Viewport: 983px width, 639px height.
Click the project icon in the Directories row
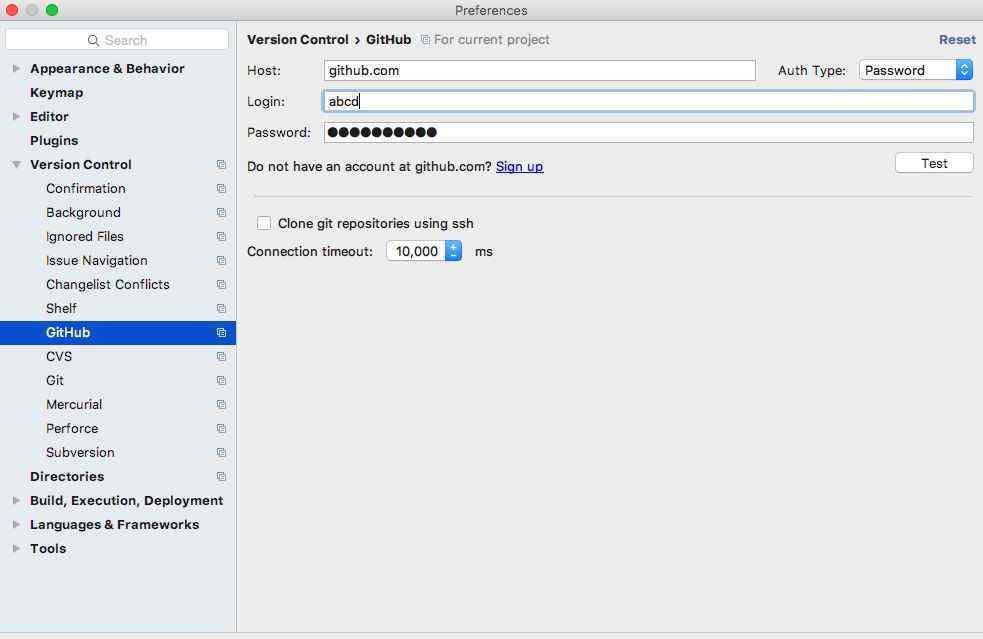(221, 477)
